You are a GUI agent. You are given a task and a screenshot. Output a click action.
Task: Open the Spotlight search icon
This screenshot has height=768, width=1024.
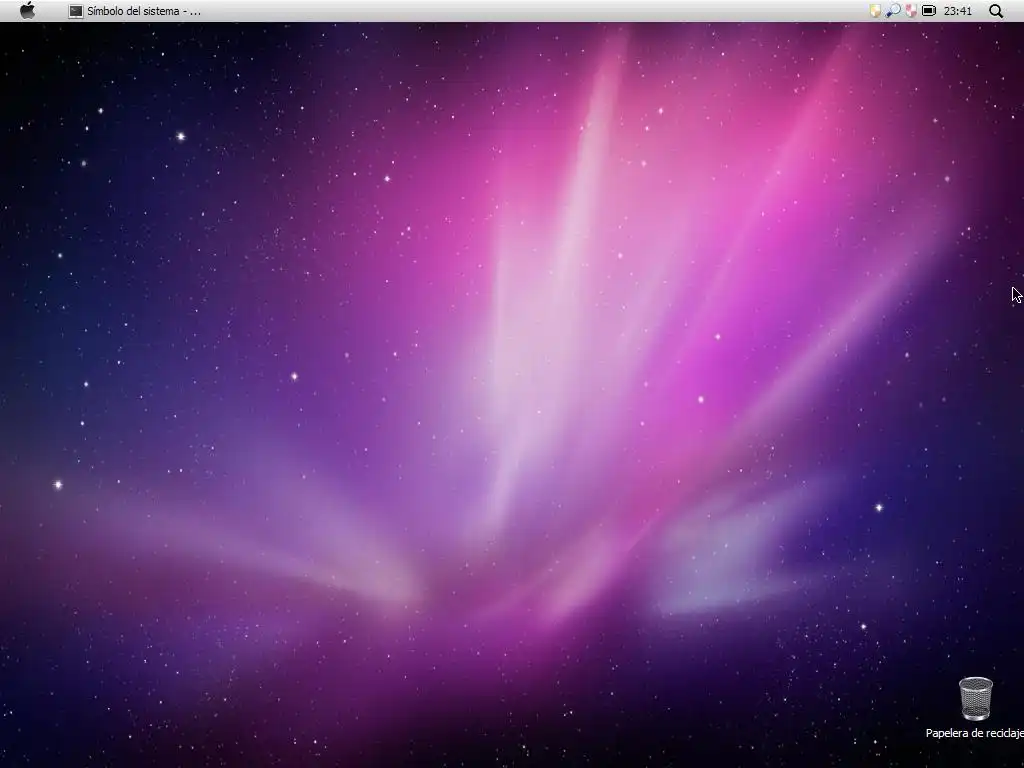[x=996, y=11]
